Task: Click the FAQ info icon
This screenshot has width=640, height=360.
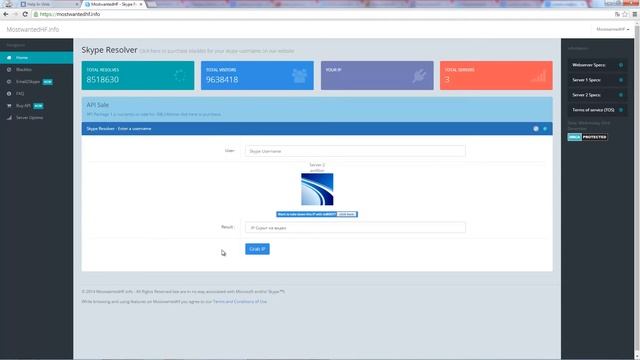Action: [x=9, y=93]
